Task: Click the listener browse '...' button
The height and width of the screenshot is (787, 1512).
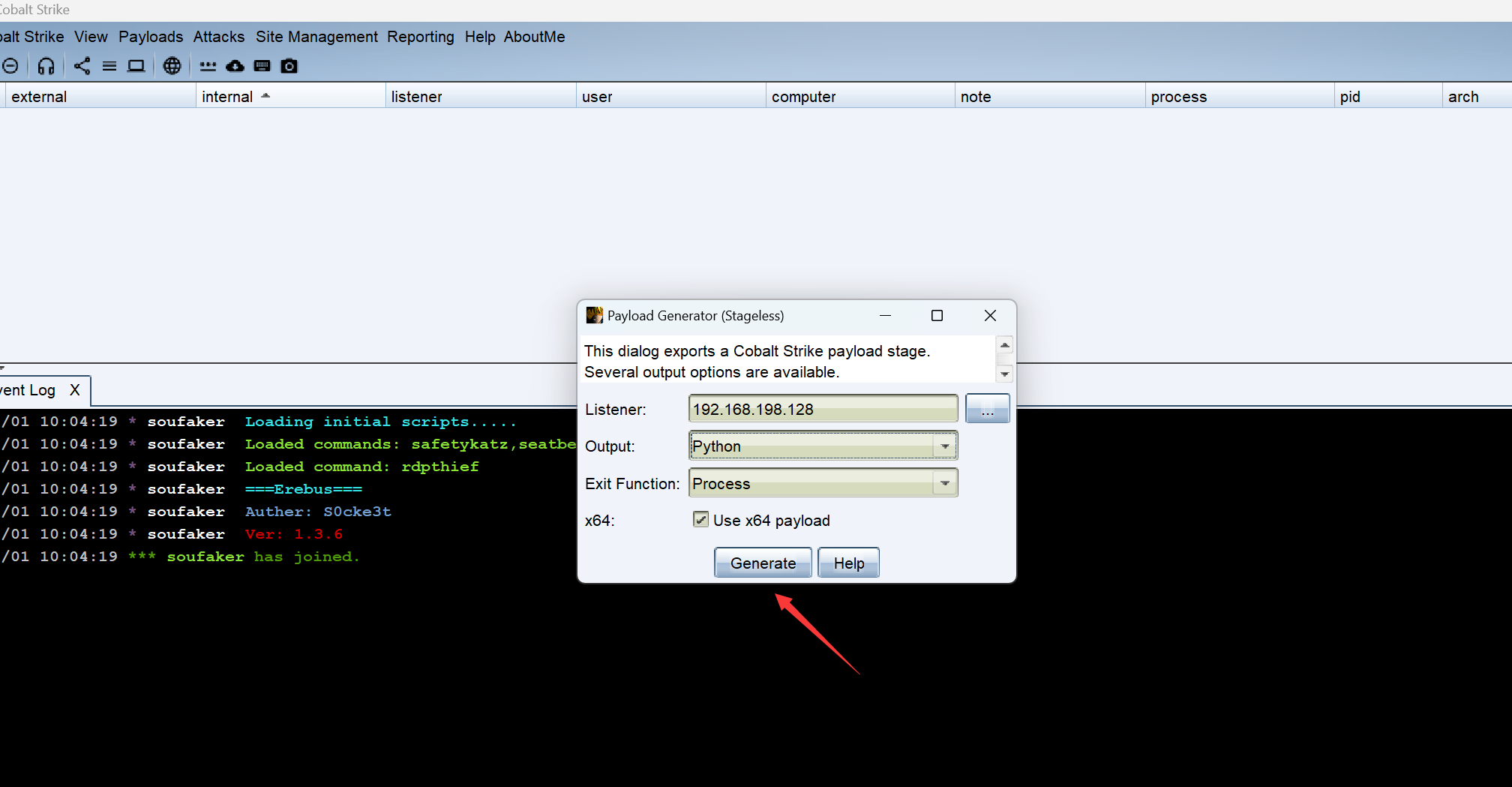Action: (x=987, y=409)
